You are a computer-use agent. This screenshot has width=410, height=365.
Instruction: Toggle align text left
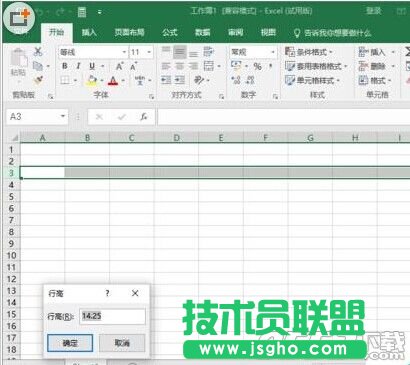(166, 66)
